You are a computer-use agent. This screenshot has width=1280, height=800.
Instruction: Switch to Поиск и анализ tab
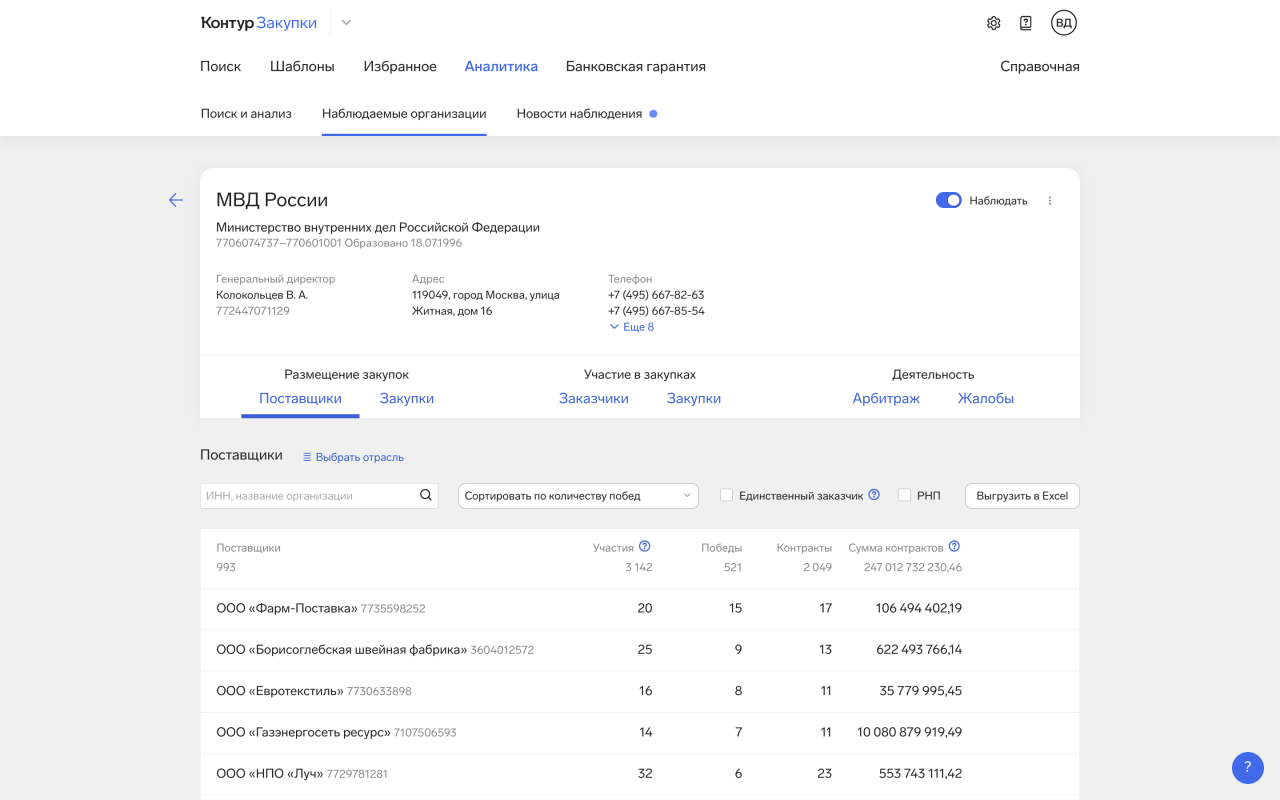246,113
